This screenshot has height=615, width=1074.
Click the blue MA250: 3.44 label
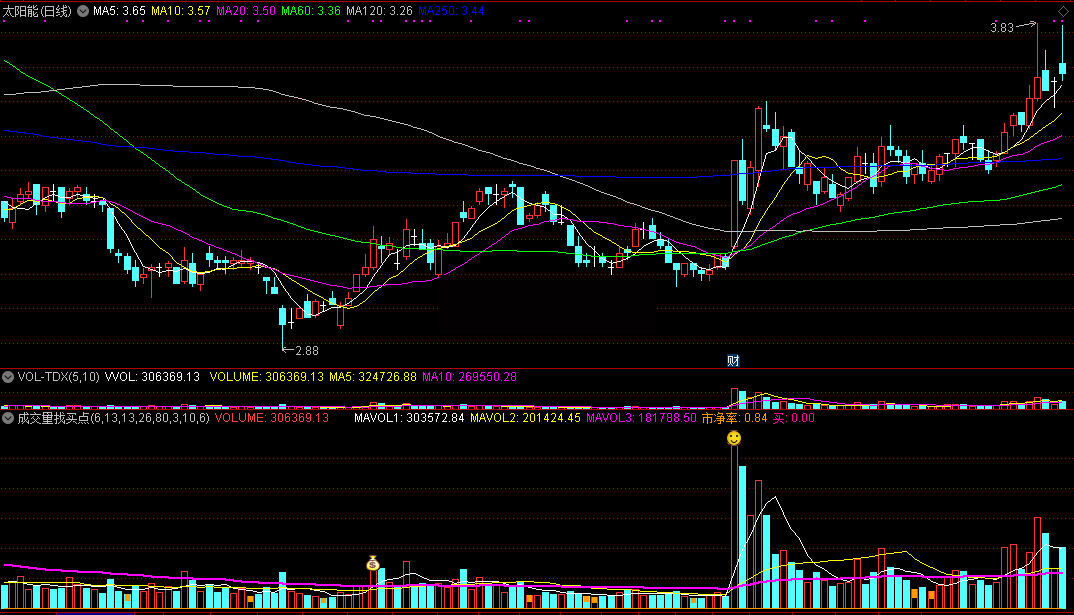tap(451, 11)
